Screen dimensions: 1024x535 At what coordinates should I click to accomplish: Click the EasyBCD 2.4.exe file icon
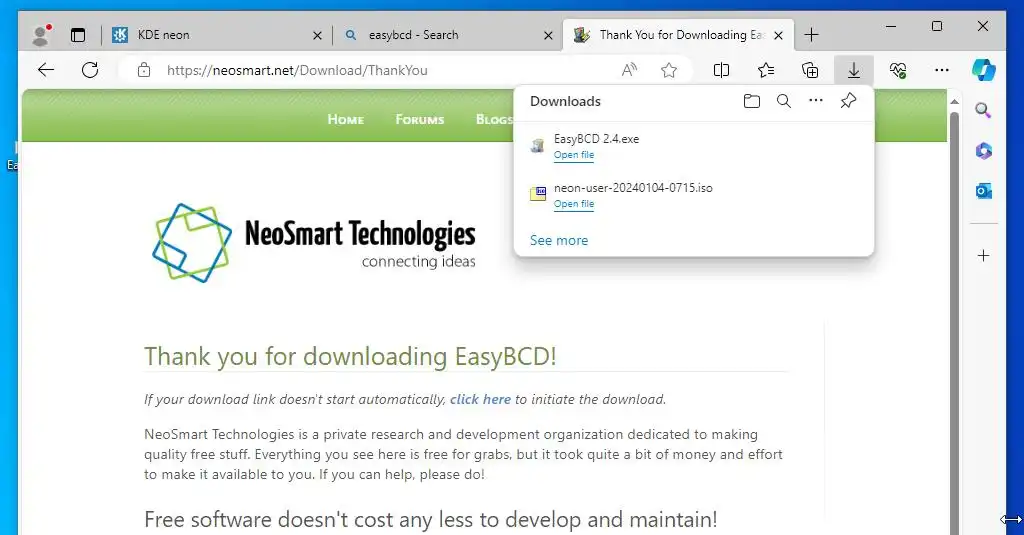pyautogui.click(x=537, y=146)
